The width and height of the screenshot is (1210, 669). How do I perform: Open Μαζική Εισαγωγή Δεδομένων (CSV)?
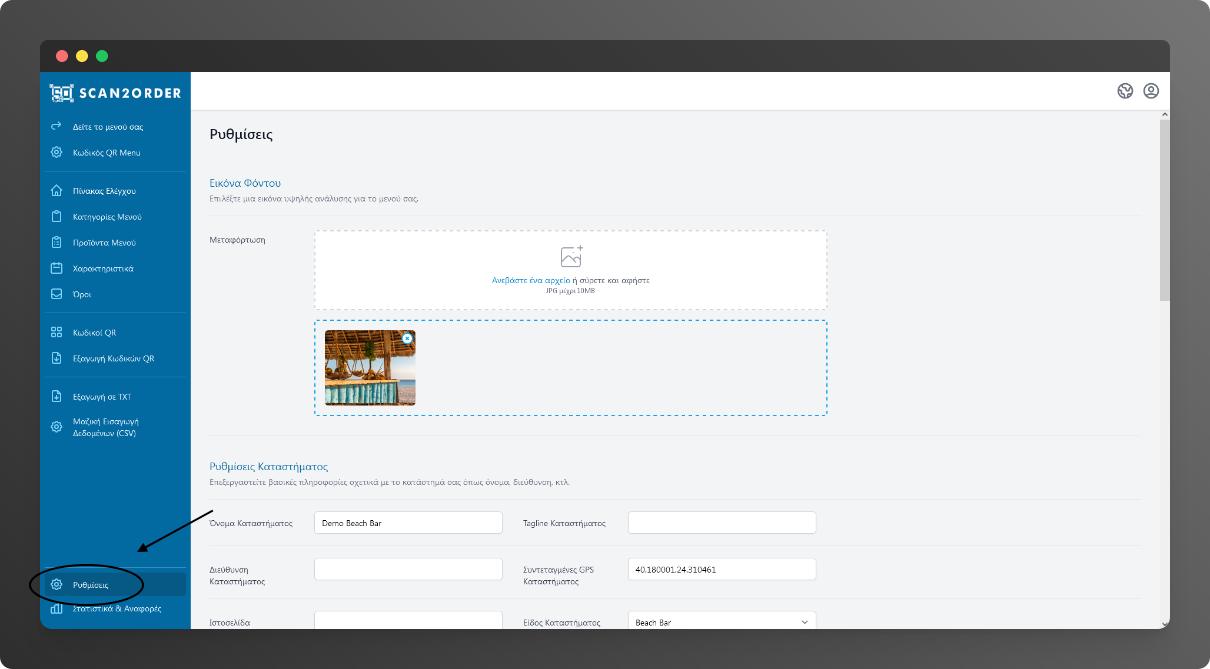tap(104, 427)
